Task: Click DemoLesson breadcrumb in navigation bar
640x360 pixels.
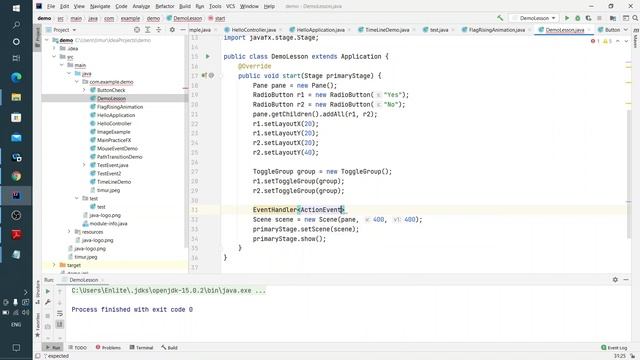Action: click(184, 18)
